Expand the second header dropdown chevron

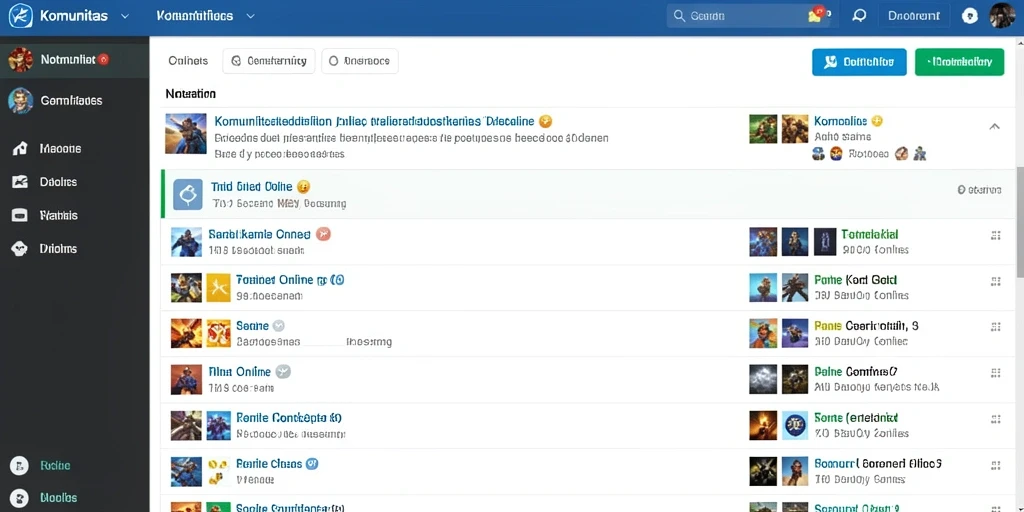[250, 16]
